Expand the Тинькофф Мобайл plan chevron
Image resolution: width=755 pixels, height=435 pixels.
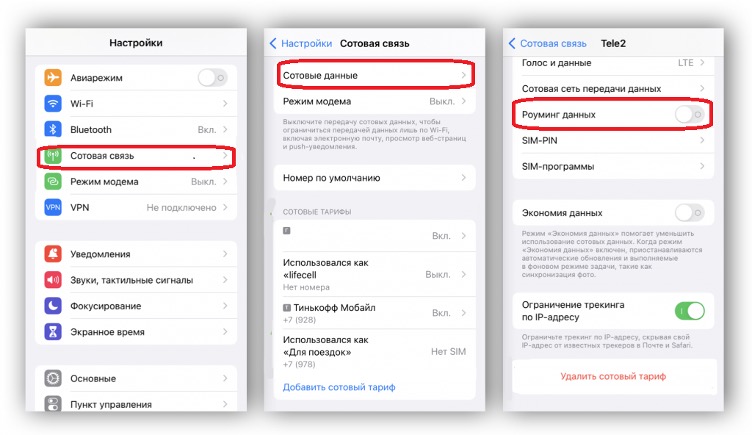[x=463, y=313]
